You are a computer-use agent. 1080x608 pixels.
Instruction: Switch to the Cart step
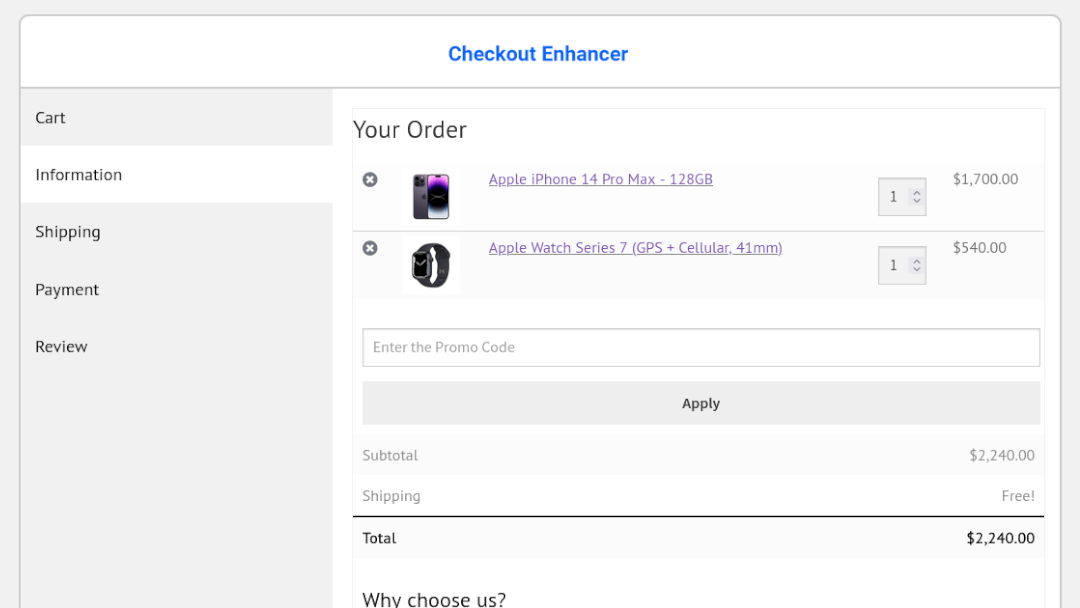(50, 117)
